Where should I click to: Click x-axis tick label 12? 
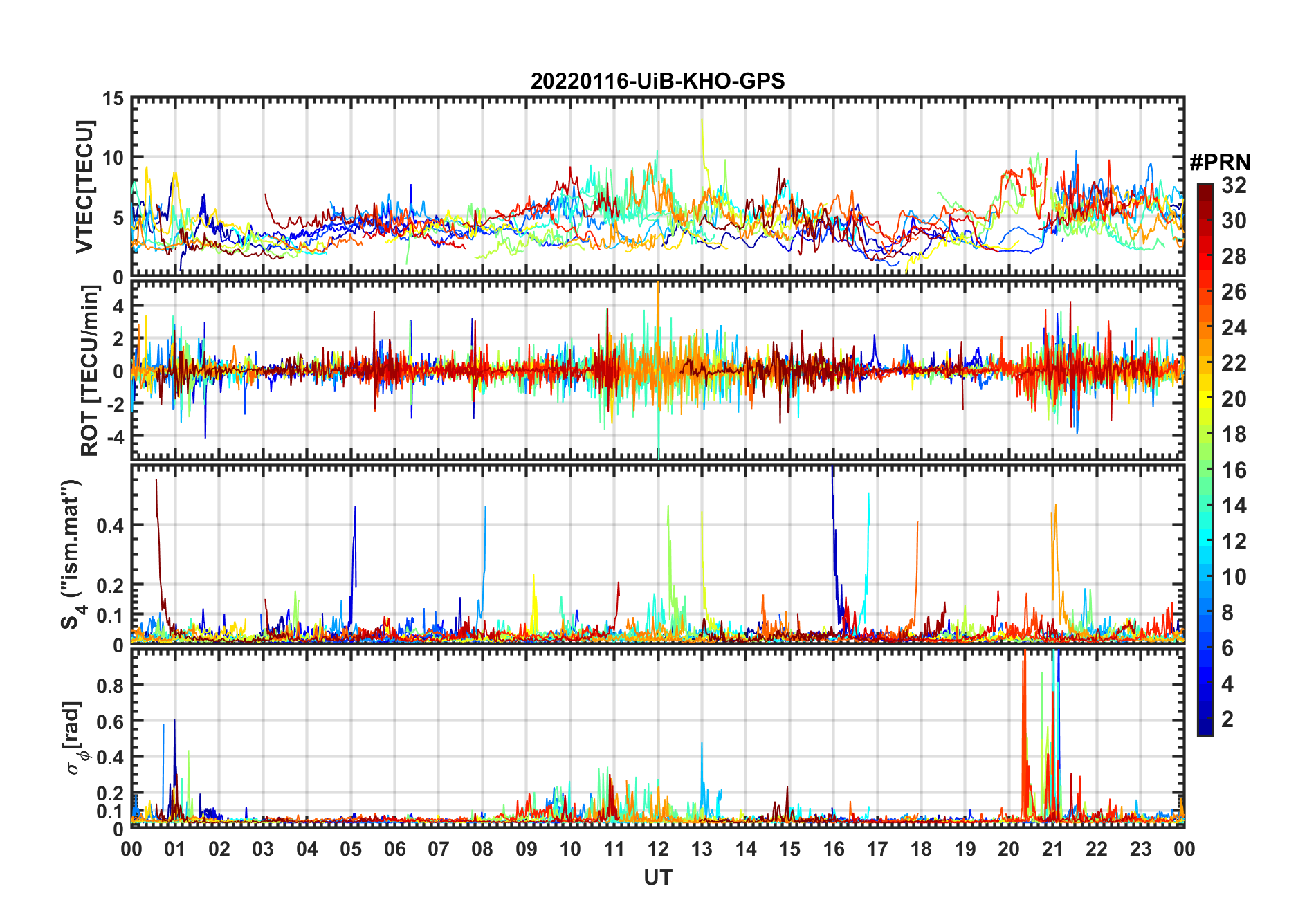[658, 849]
